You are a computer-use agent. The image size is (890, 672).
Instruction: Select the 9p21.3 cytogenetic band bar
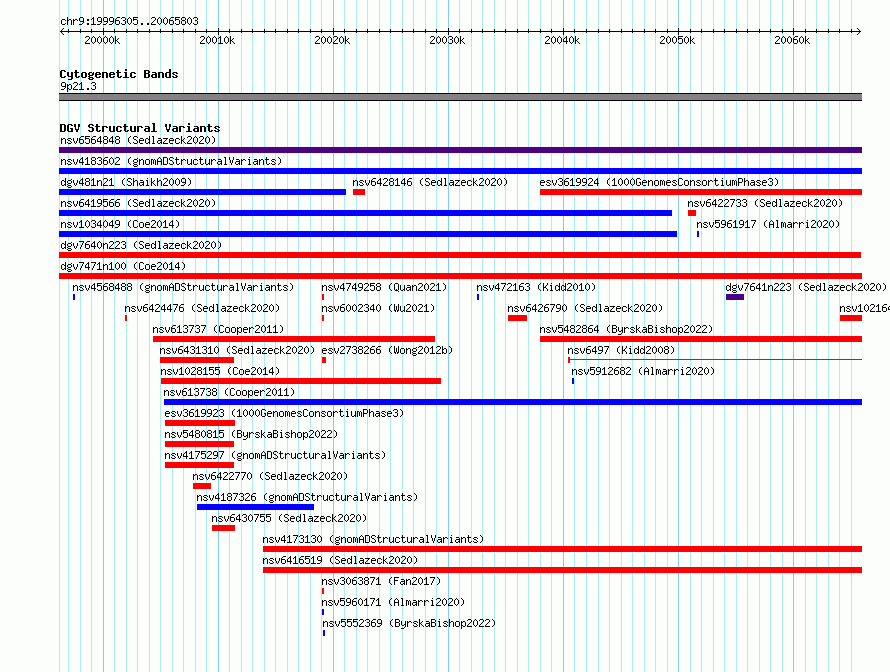pos(460,97)
